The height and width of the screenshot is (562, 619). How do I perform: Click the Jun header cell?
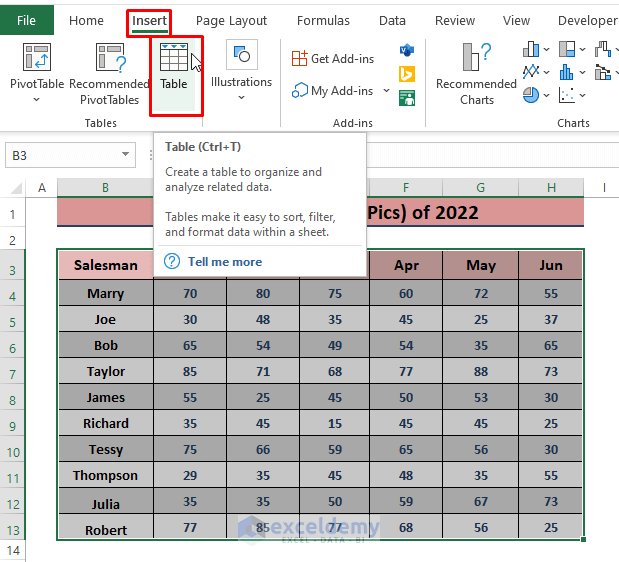pos(551,265)
